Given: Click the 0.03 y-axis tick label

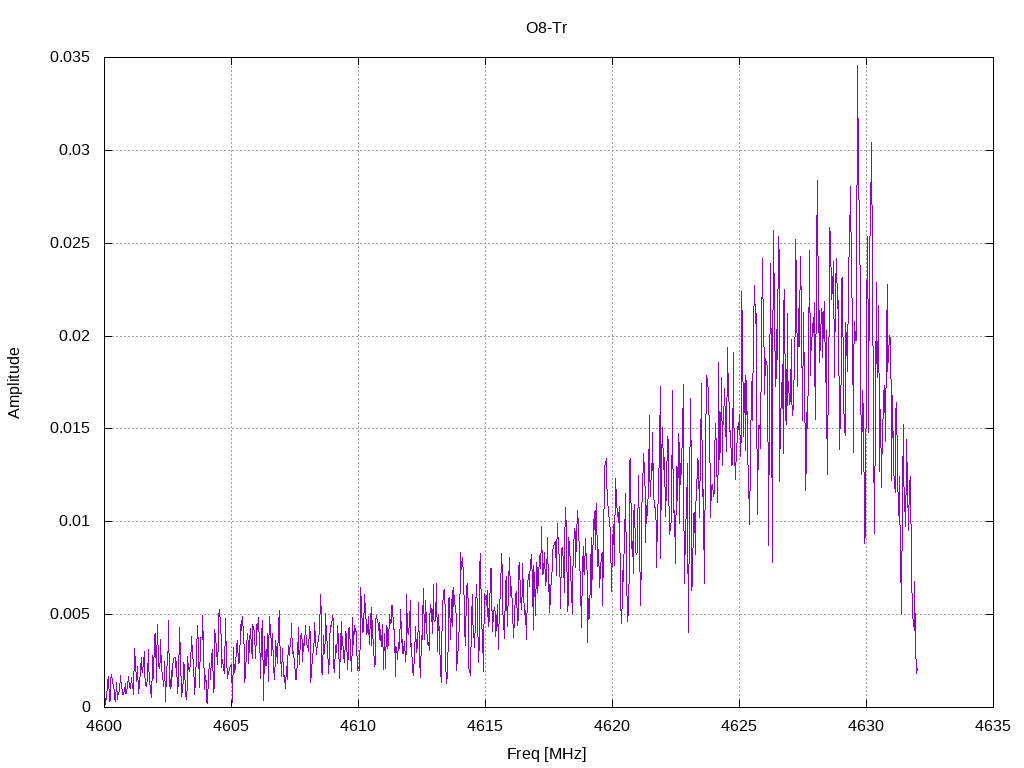Looking at the screenshot, I should (x=74, y=150).
